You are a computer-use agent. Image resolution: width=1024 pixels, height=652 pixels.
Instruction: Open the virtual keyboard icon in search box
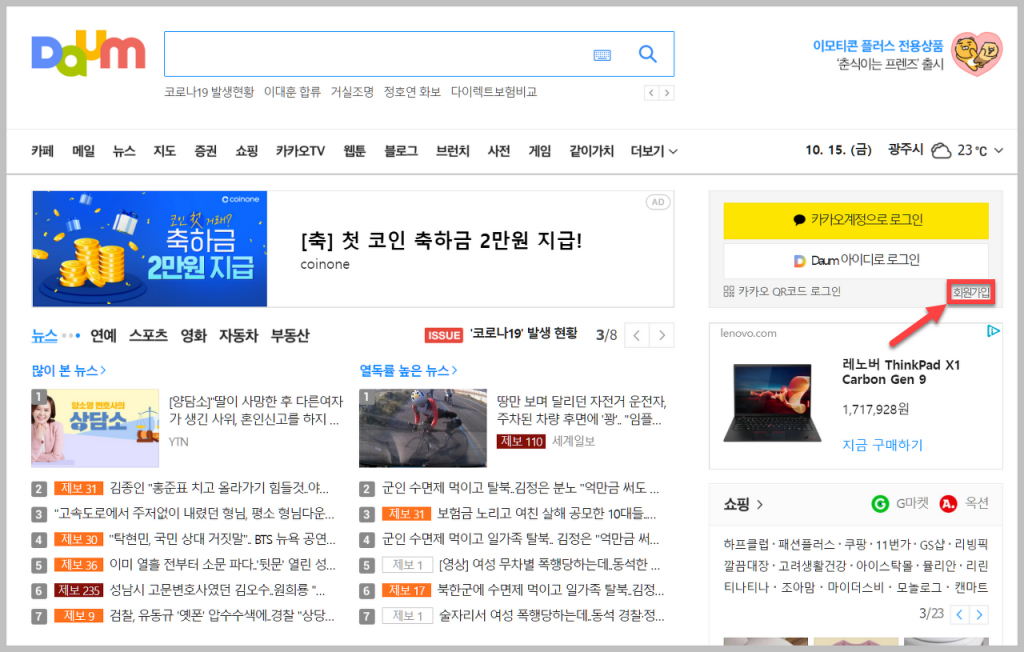pyautogui.click(x=602, y=56)
